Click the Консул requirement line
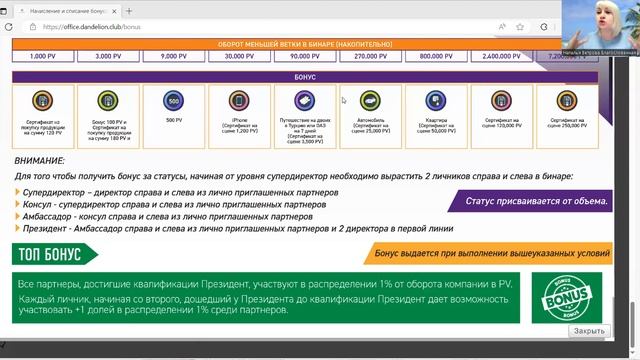 [x=174, y=204]
